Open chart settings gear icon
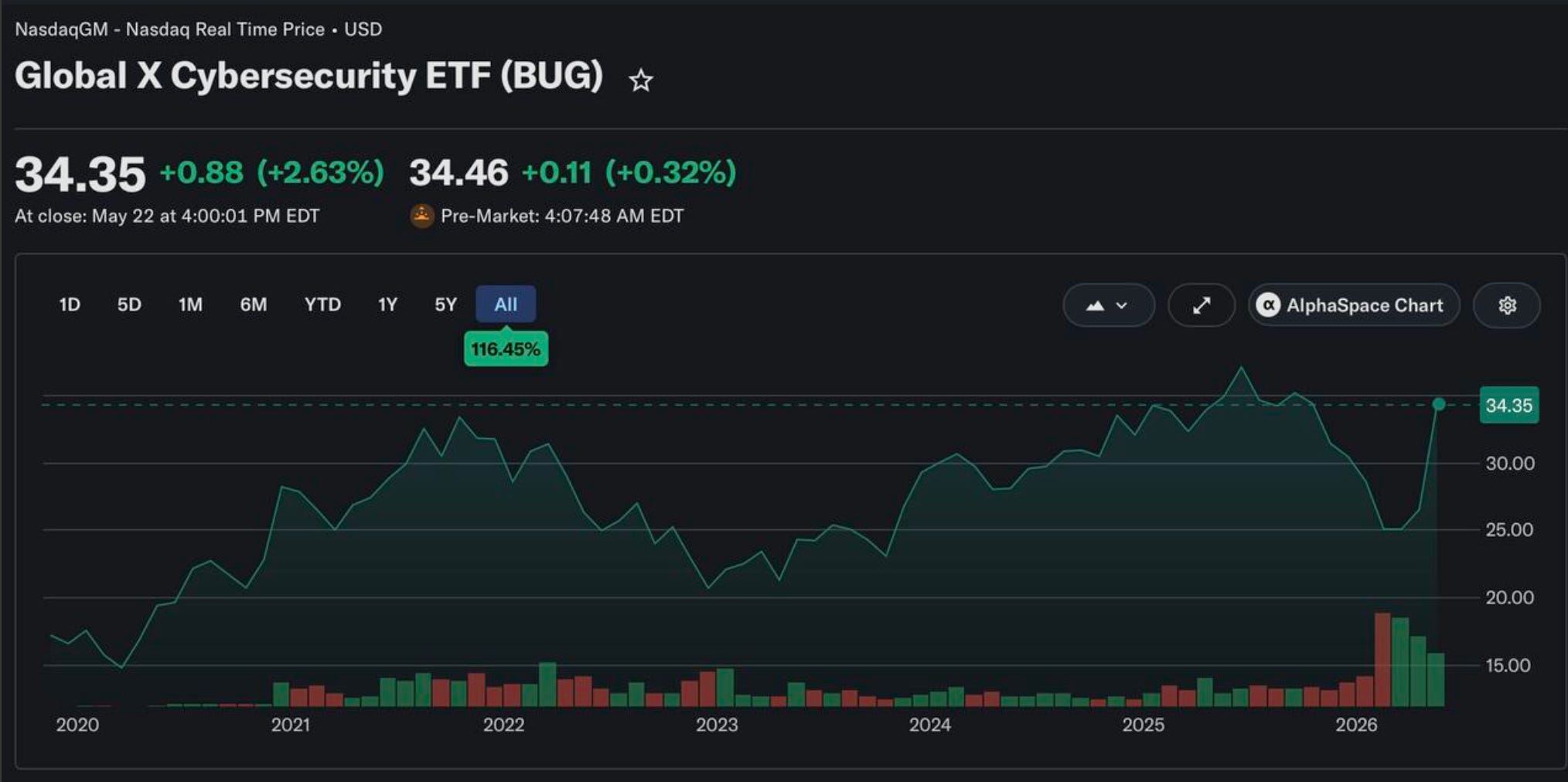Viewport: 1568px width, 782px height. click(x=1507, y=305)
